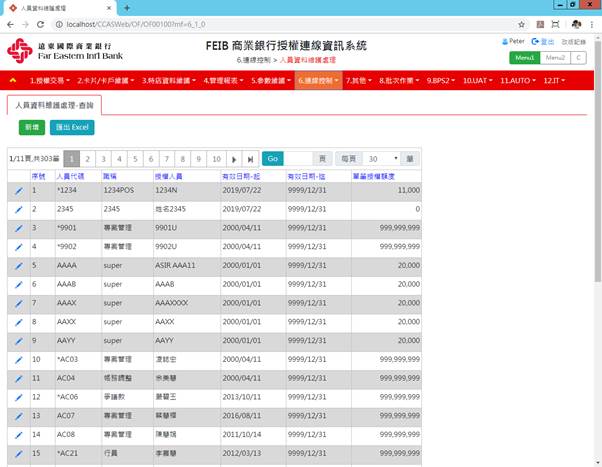Expand menu 2 card maintenance dropdown
Image resolution: width=602 pixels, height=467 pixels.
pos(106,81)
